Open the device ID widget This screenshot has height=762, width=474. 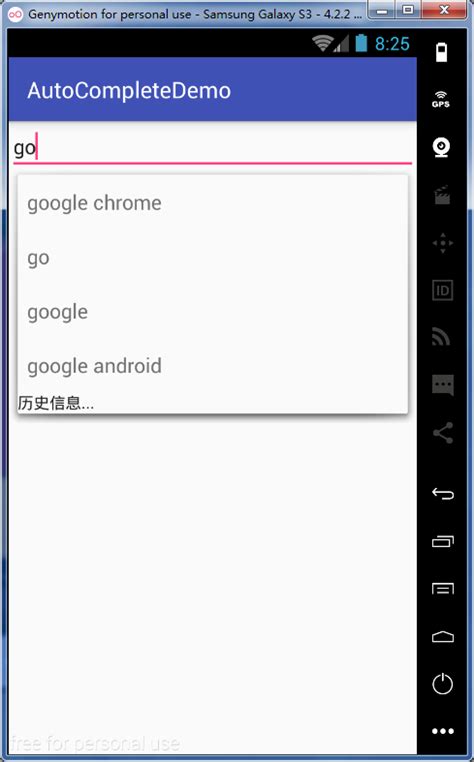pyautogui.click(x=442, y=290)
